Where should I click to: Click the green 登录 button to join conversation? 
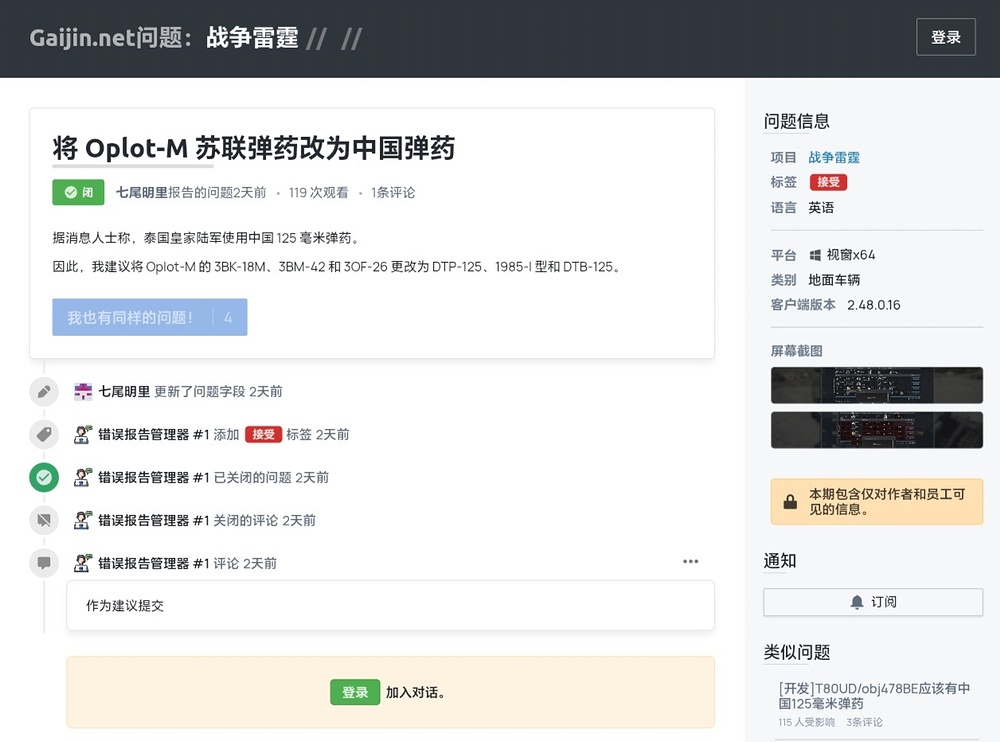tap(355, 692)
